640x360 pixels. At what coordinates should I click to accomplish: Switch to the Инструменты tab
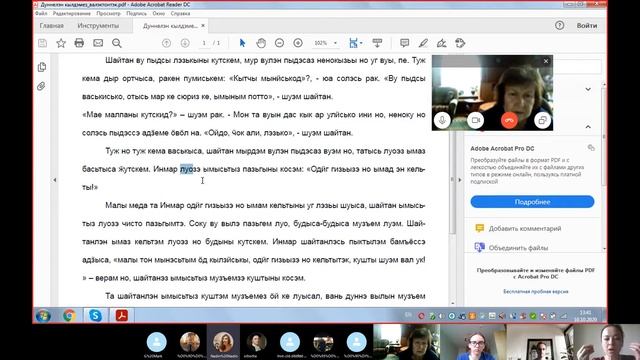(98, 25)
